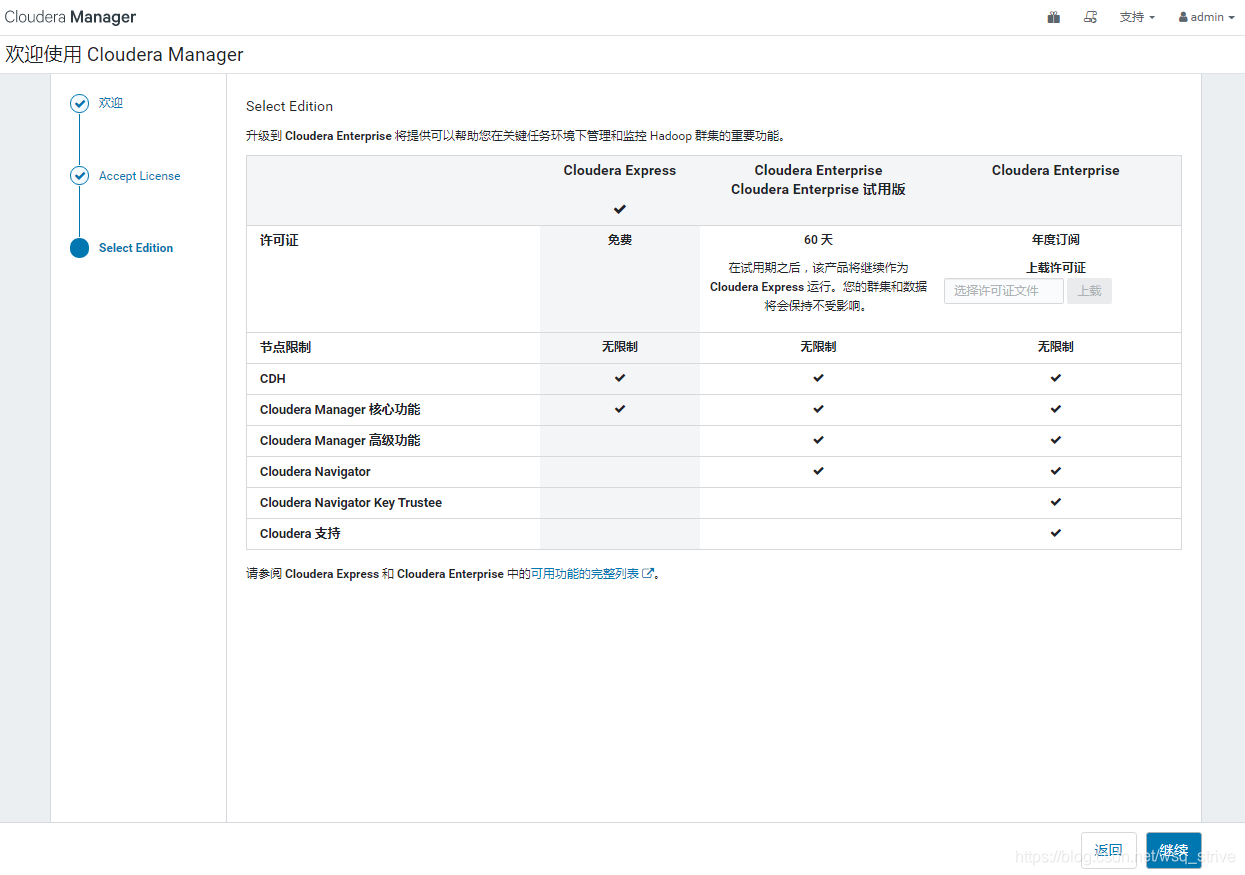1245x875 pixels.
Task: Select the Select Edition step
Action: [136, 248]
